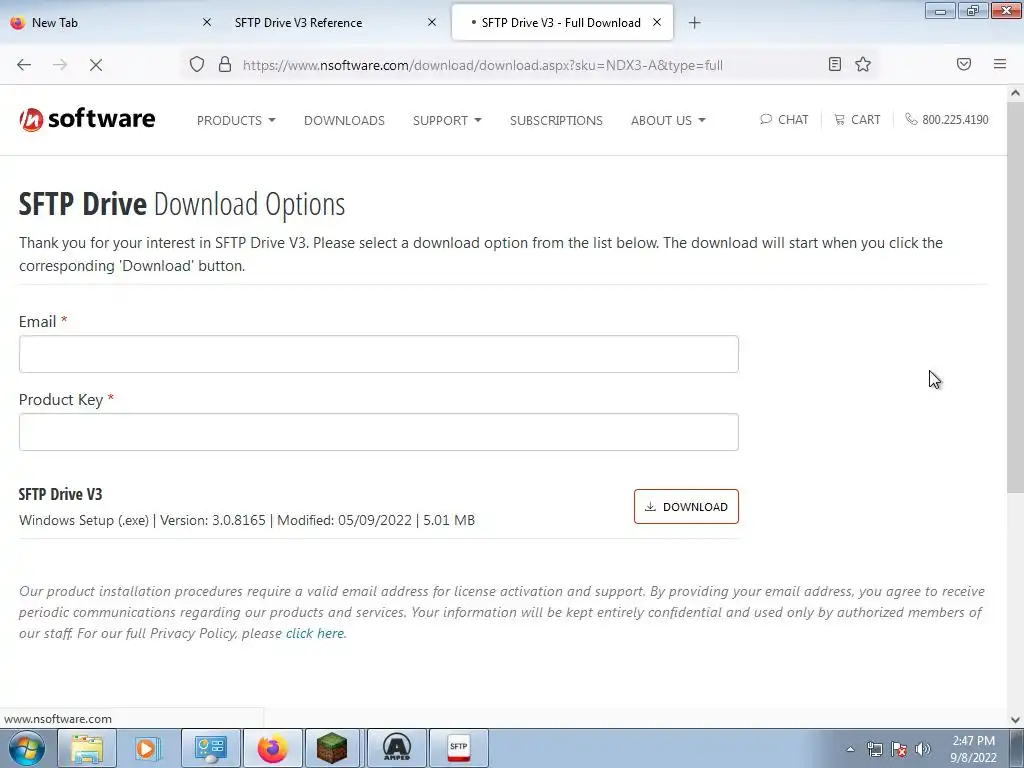The width and height of the screenshot is (1024, 768).
Task: Expand the PRODUCTS dropdown menu
Action: pyautogui.click(x=236, y=120)
